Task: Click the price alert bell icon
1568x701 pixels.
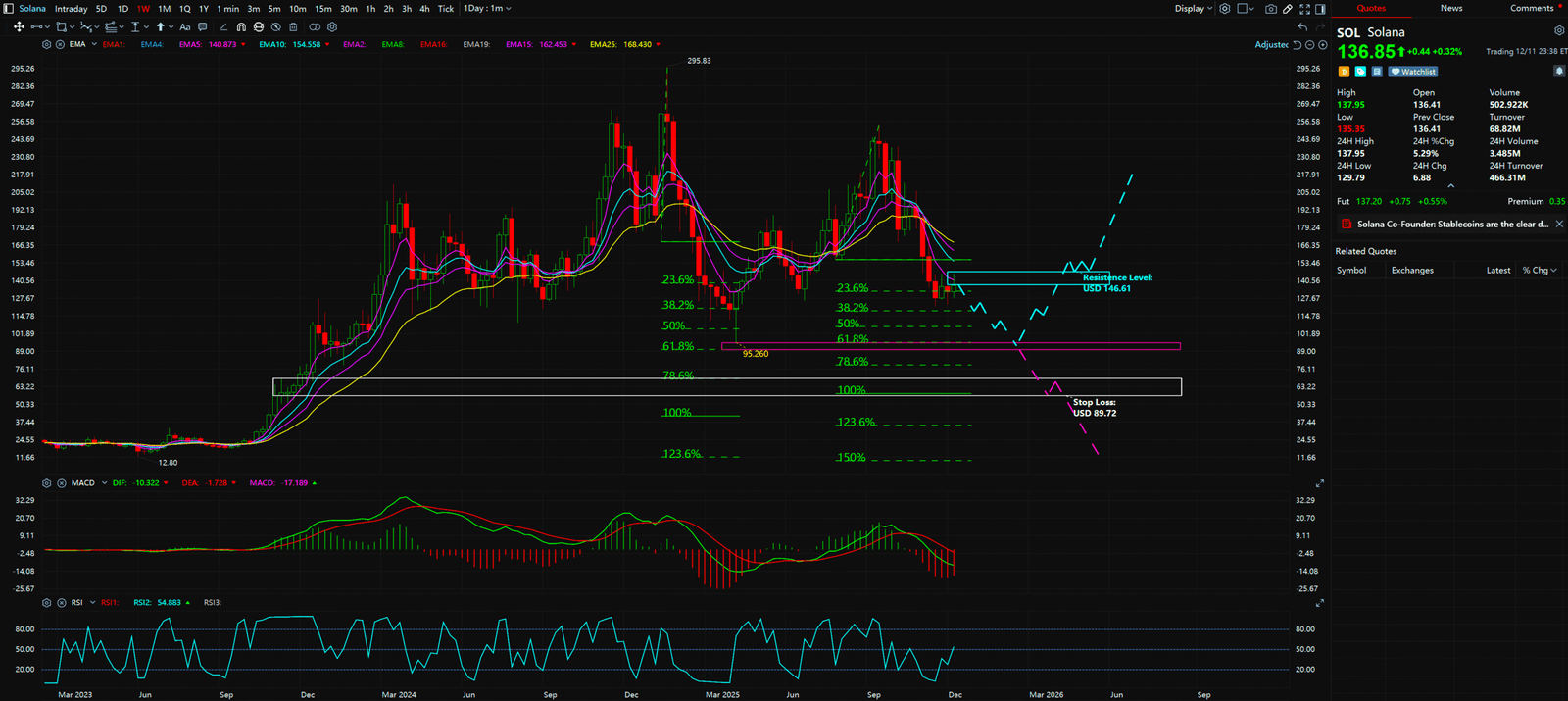Action: 1559,72
